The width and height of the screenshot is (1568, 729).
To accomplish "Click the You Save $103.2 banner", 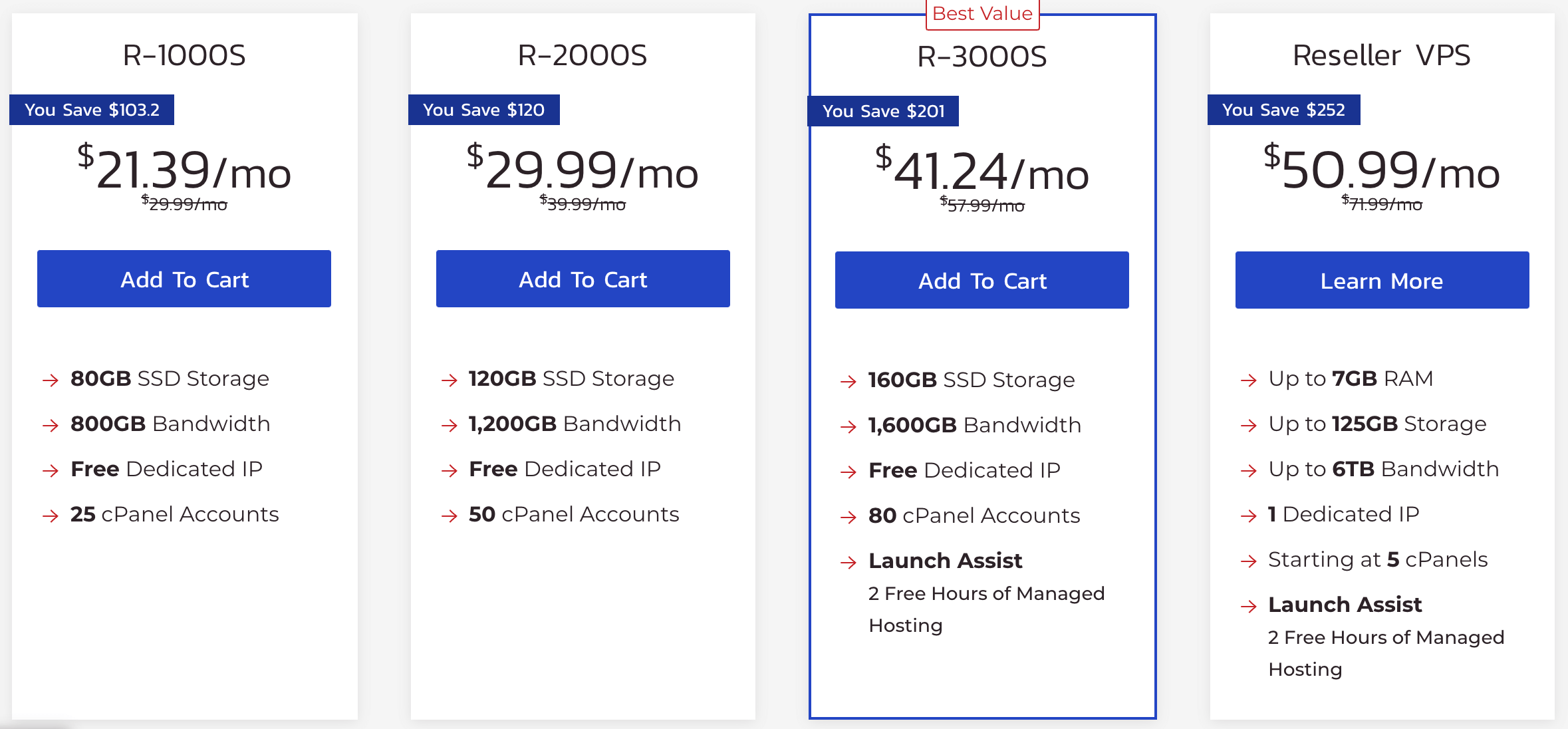I will coord(92,110).
